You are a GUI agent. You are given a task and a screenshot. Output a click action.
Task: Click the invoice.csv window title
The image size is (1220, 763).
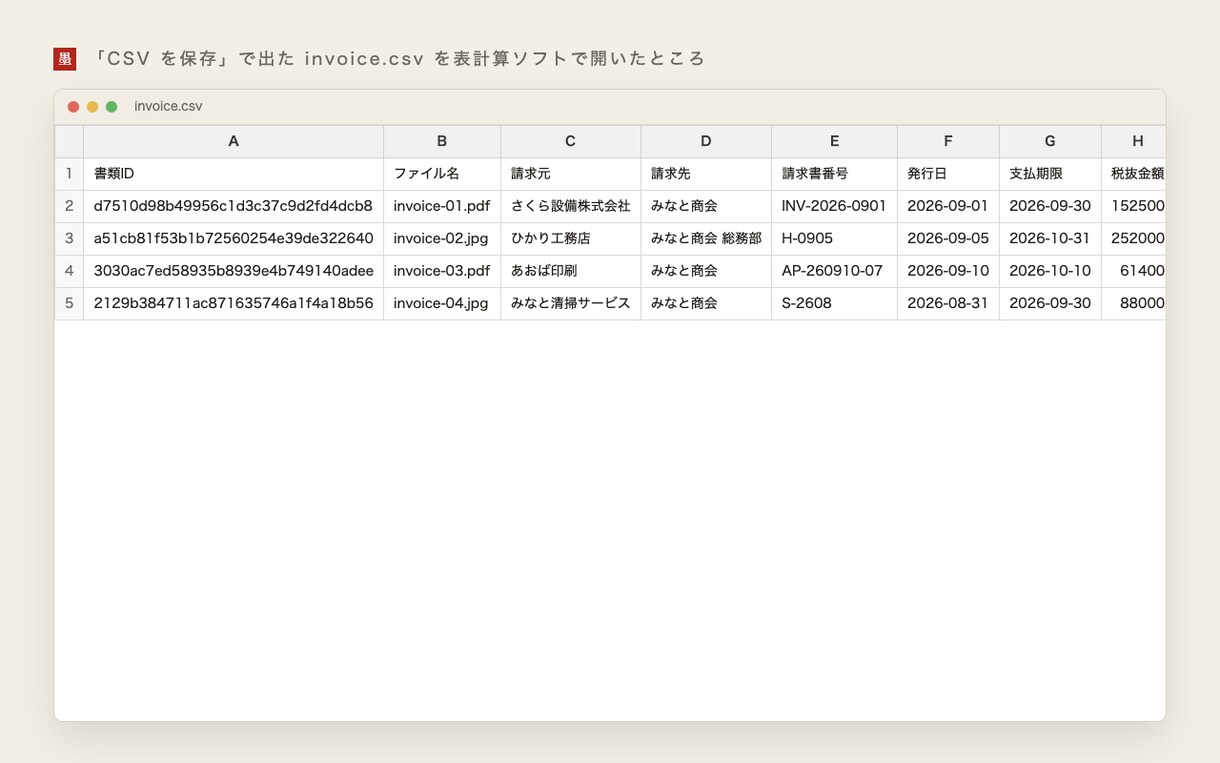[x=168, y=107]
